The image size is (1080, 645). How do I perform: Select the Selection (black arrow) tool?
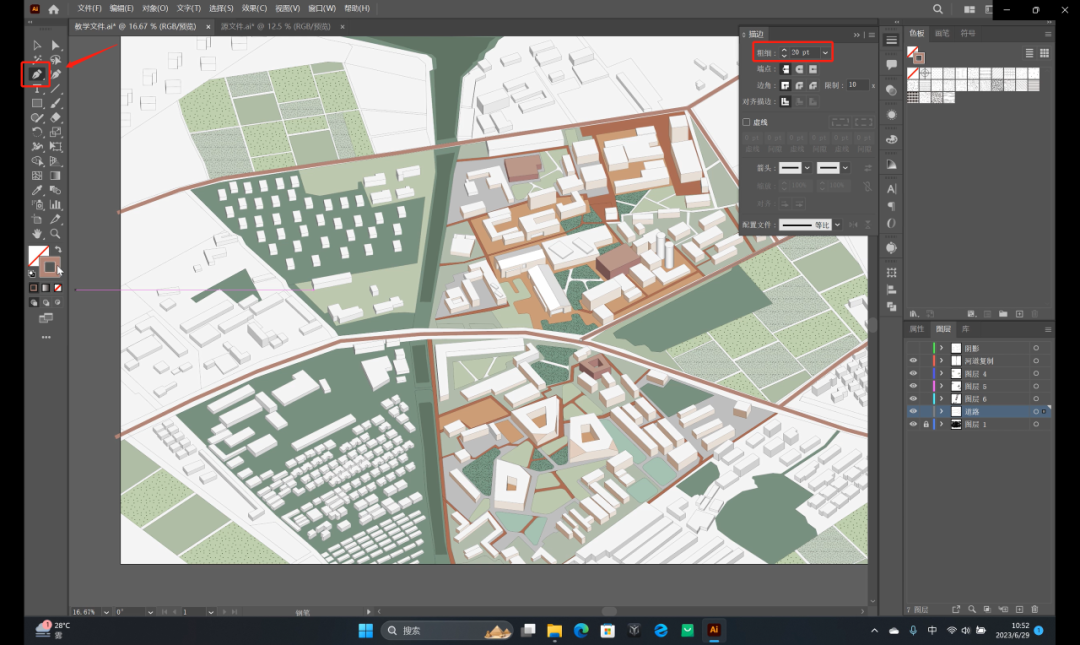37,45
